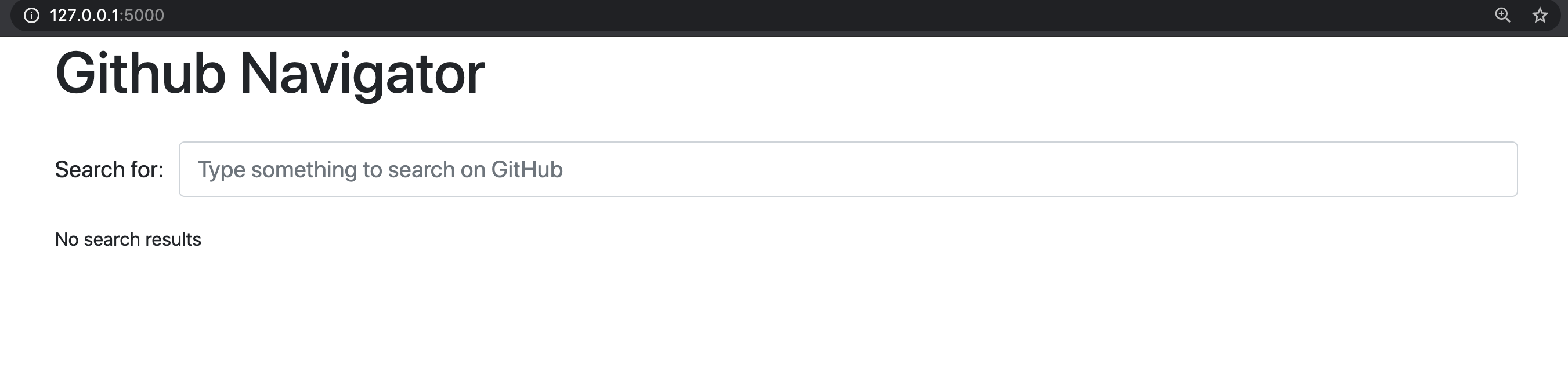The height and width of the screenshot is (386, 1568).
Task: Focus the GitHub search input field
Action: [x=847, y=169]
